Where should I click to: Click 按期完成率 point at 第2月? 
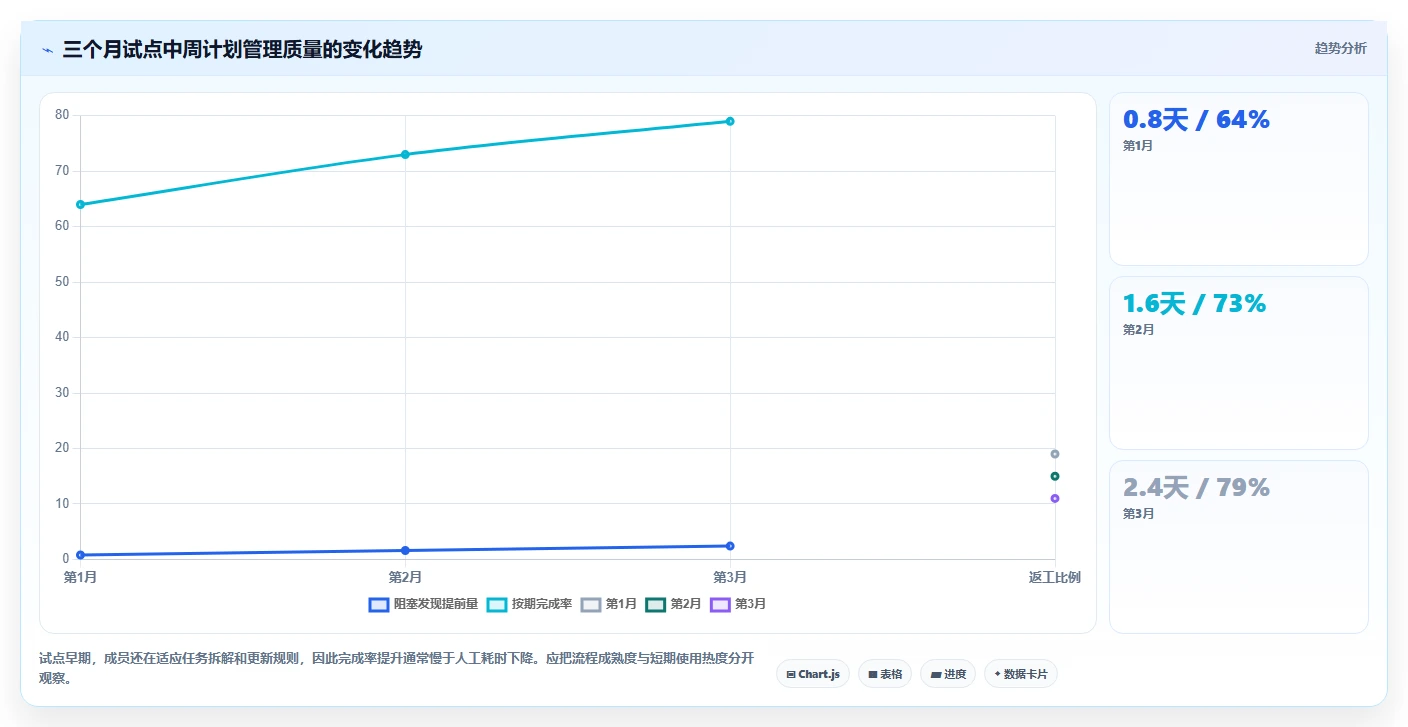click(x=405, y=154)
